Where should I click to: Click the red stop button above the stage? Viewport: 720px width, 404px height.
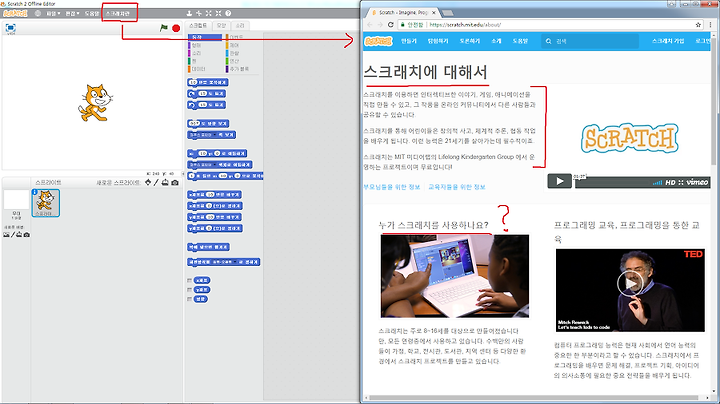coord(176,28)
